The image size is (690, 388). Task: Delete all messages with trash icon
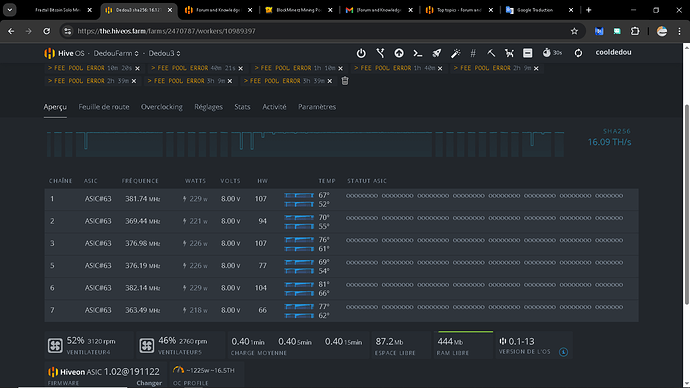pyautogui.click(x=345, y=81)
